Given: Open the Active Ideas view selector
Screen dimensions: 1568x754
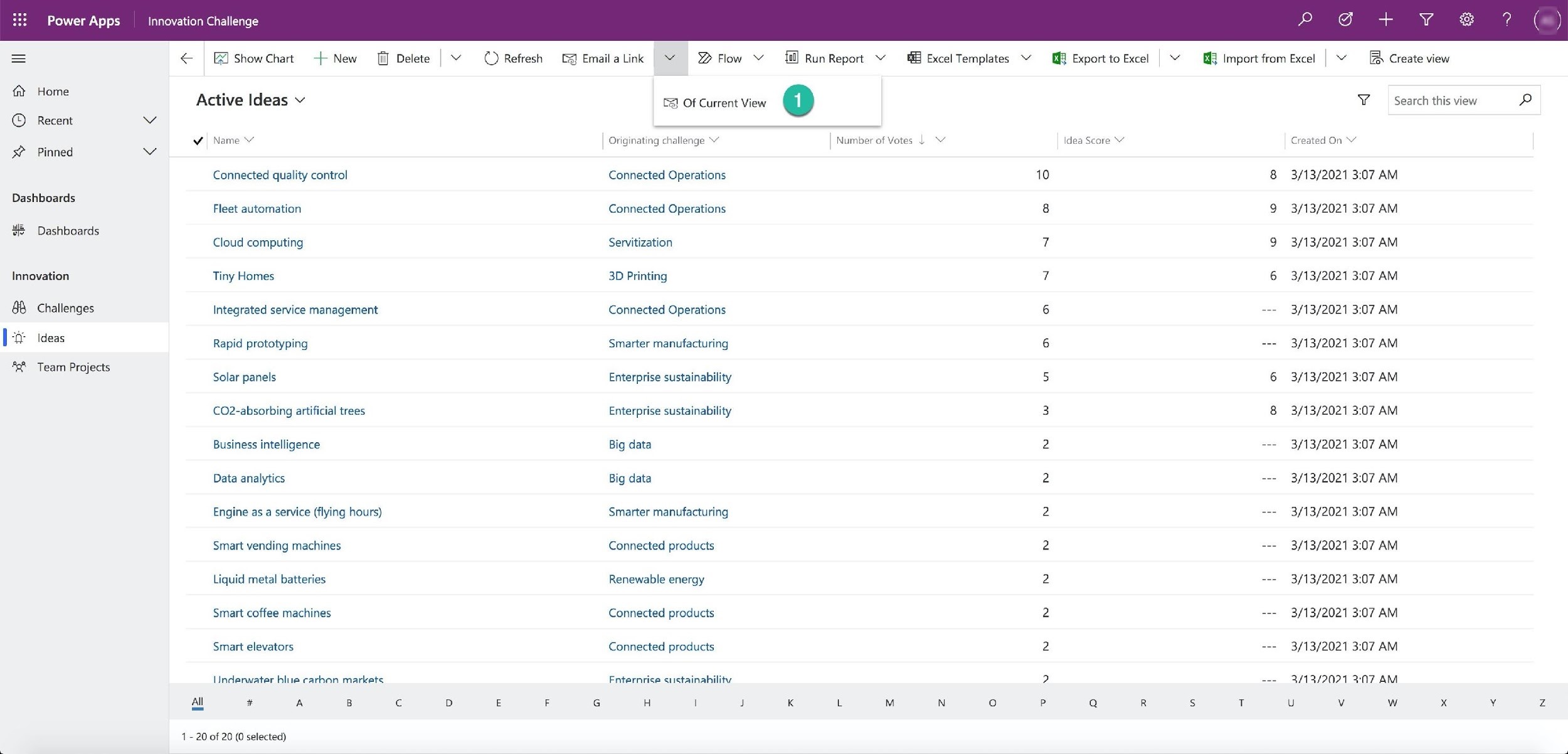Looking at the screenshot, I should pos(251,100).
